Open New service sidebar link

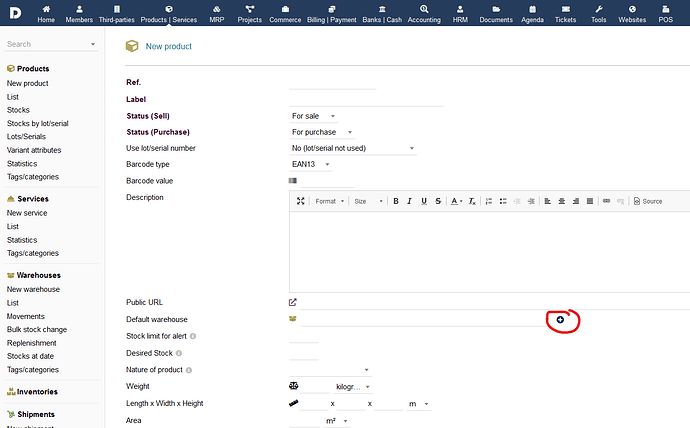(27, 213)
